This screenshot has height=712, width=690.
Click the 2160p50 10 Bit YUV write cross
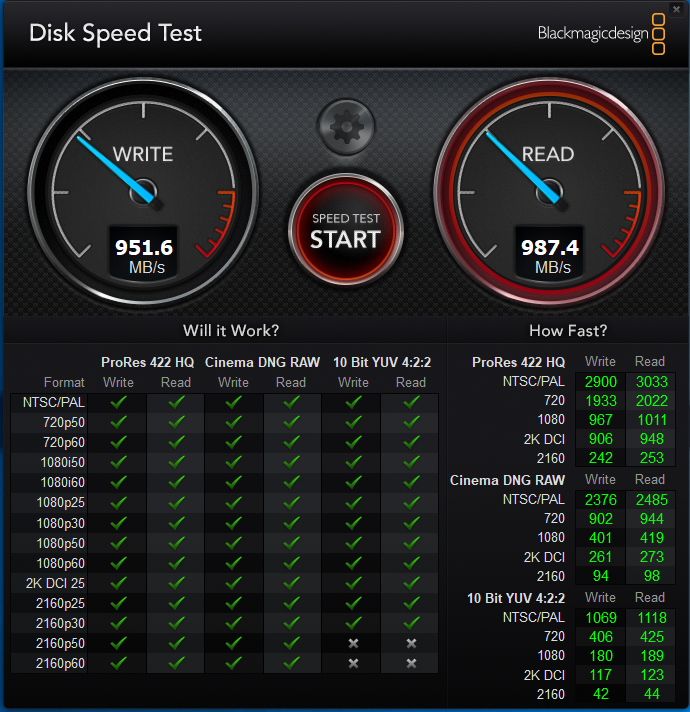(x=353, y=643)
